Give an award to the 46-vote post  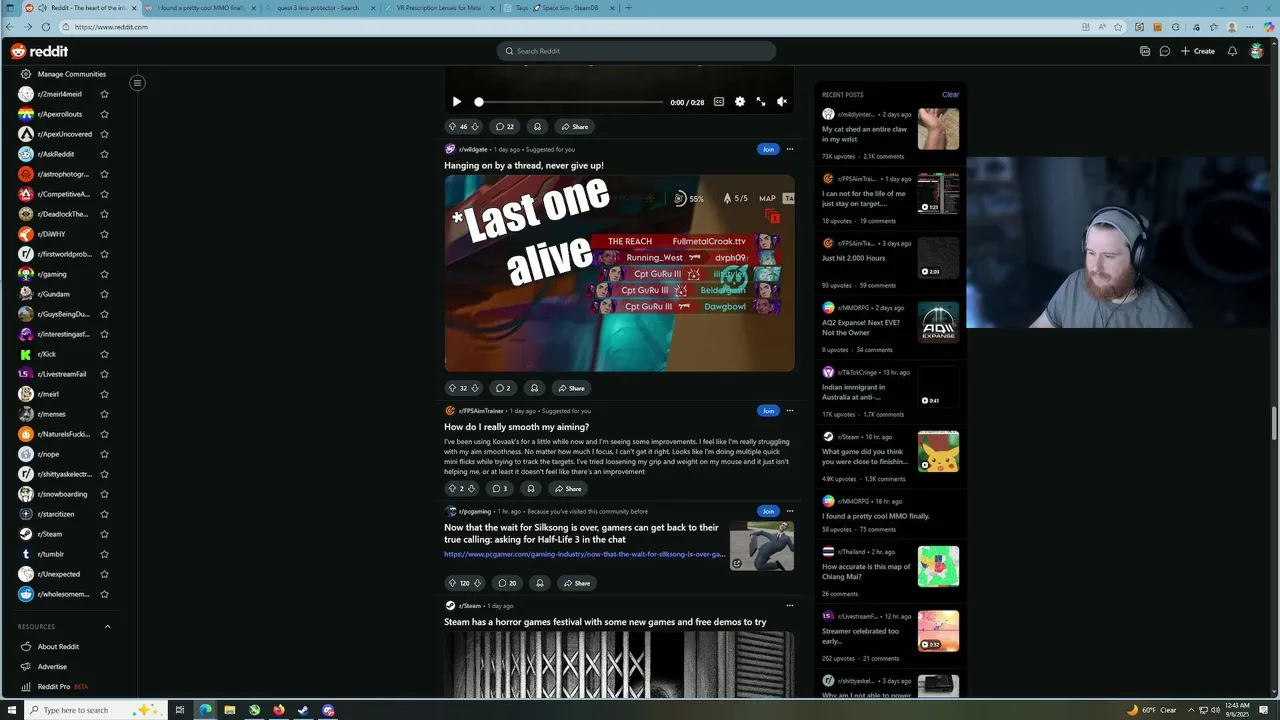pyautogui.click(x=537, y=127)
